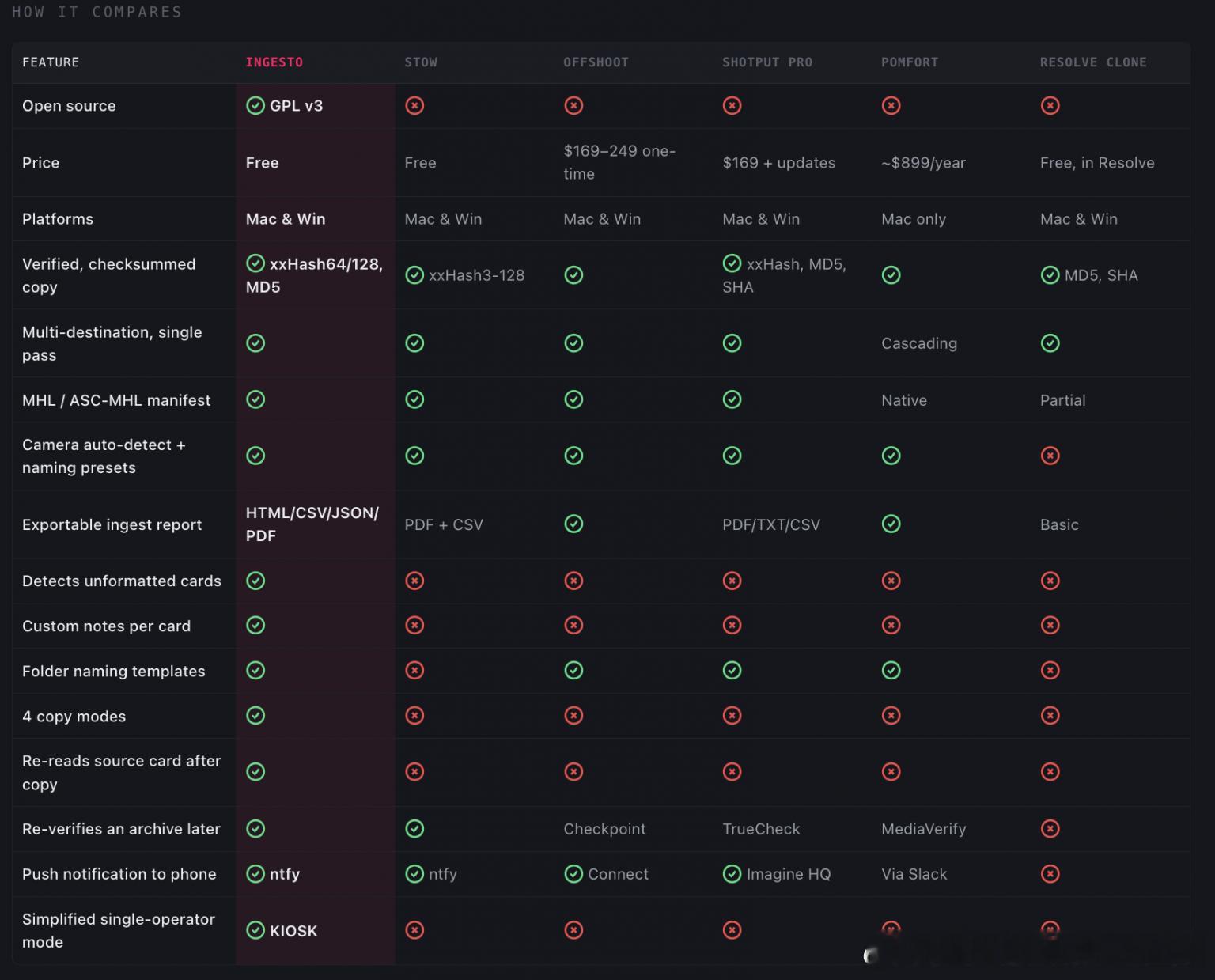Click the "Partial" cell in MHL row
The image size is (1215, 980).
(x=1063, y=400)
